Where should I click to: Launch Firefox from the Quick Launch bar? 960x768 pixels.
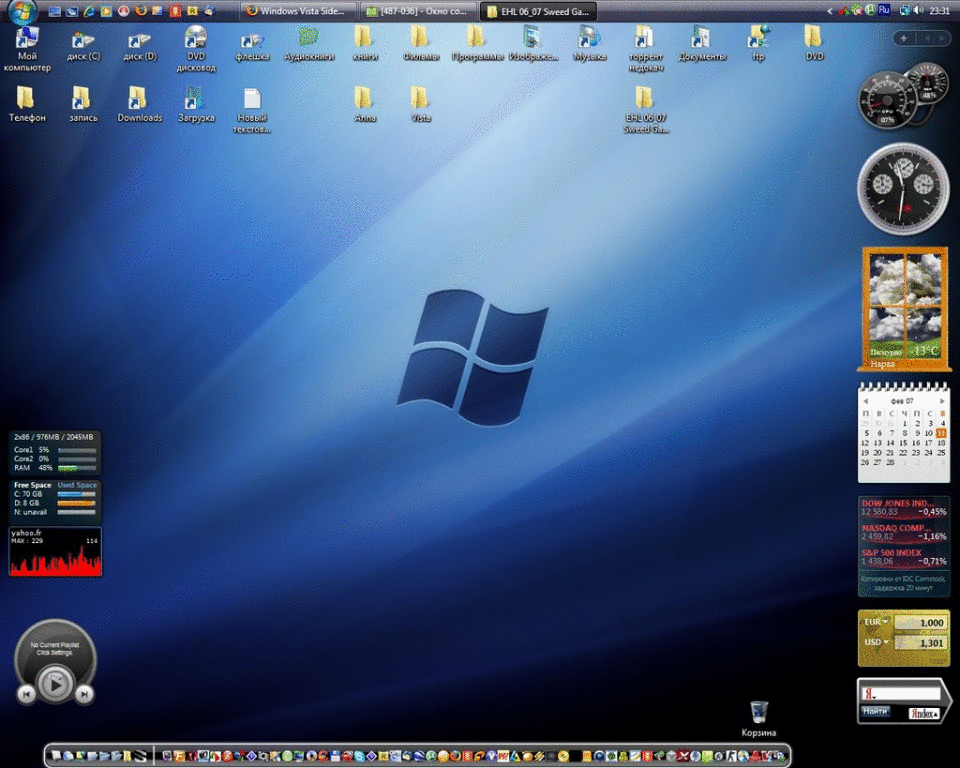point(141,11)
